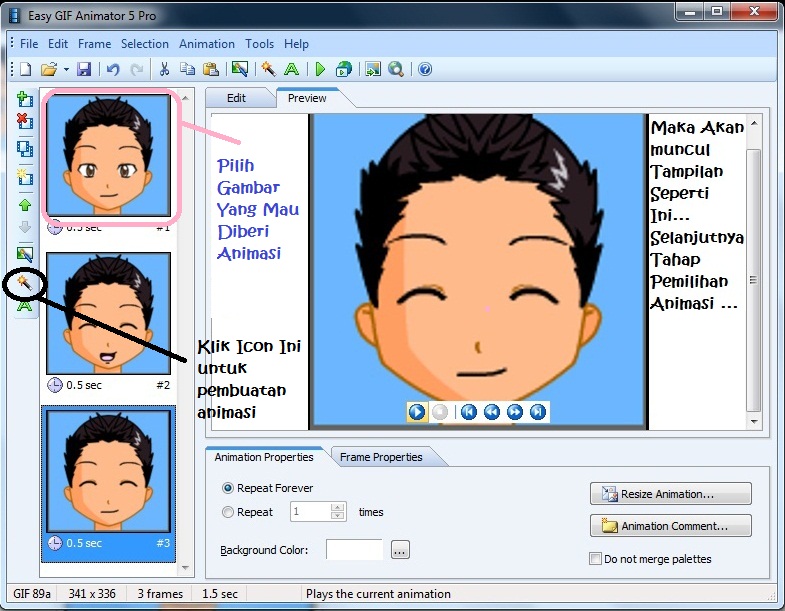The image size is (785, 611).
Task: Open the Animation menu
Action: coord(207,44)
